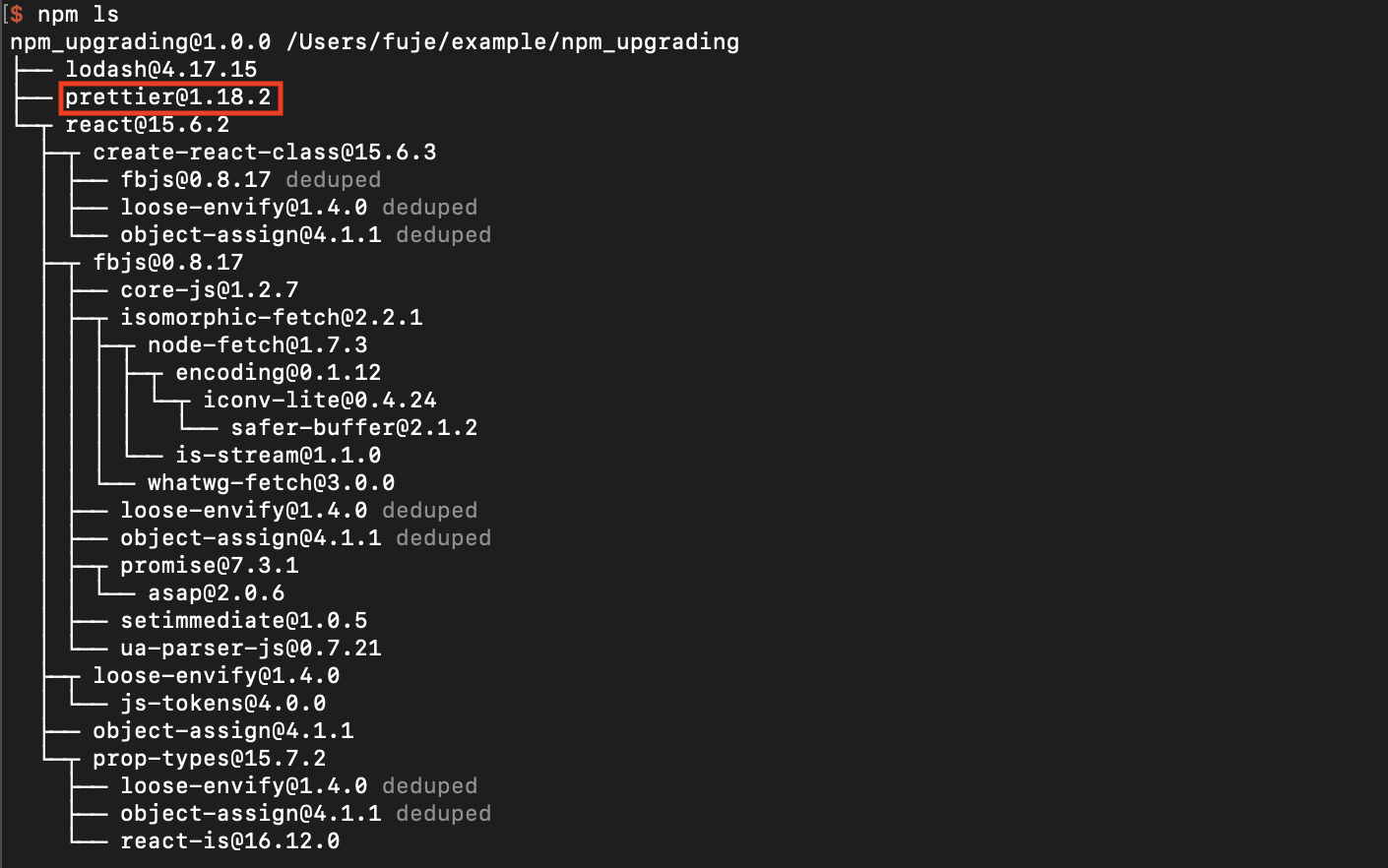Click promise@7.3.1 in the tree
This screenshot has height=868, width=1388.
click(x=210, y=566)
